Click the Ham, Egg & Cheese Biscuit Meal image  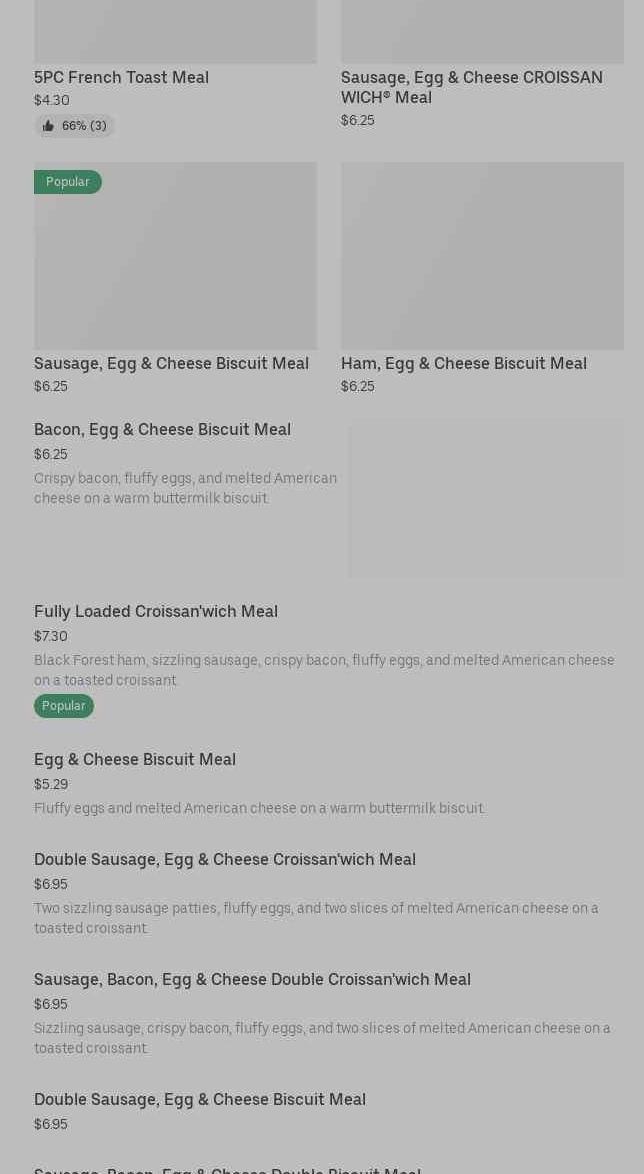tap(482, 256)
